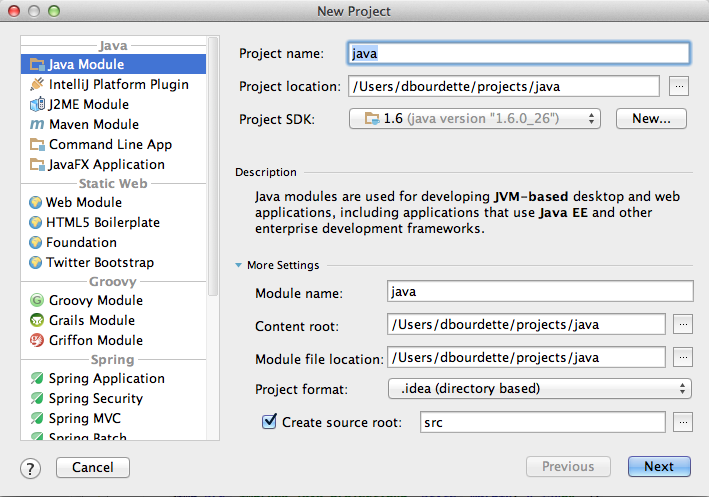
Task: Select the Spring MVC leaf icon
Action: click(37, 418)
